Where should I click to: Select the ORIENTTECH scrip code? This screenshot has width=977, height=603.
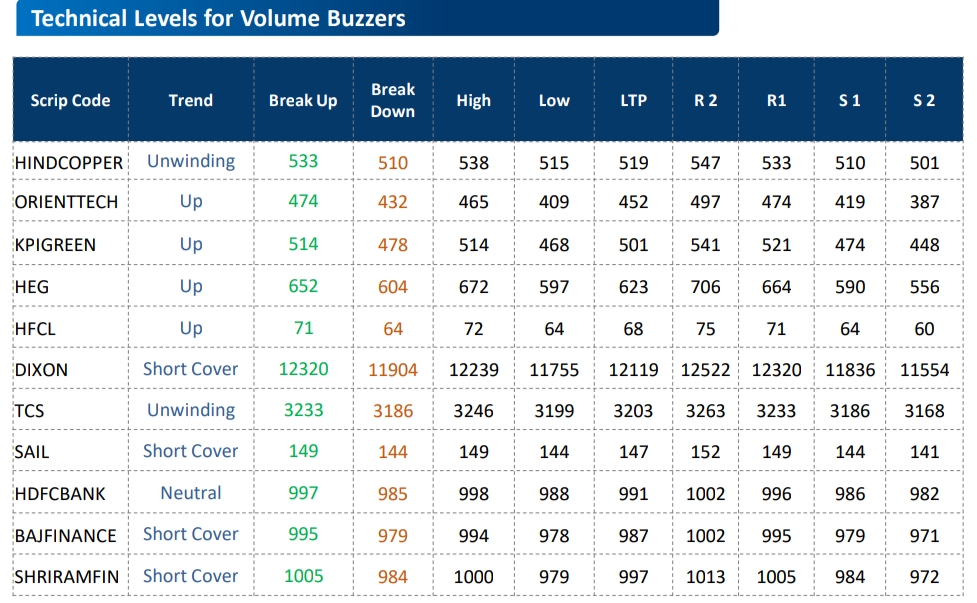coord(66,202)
